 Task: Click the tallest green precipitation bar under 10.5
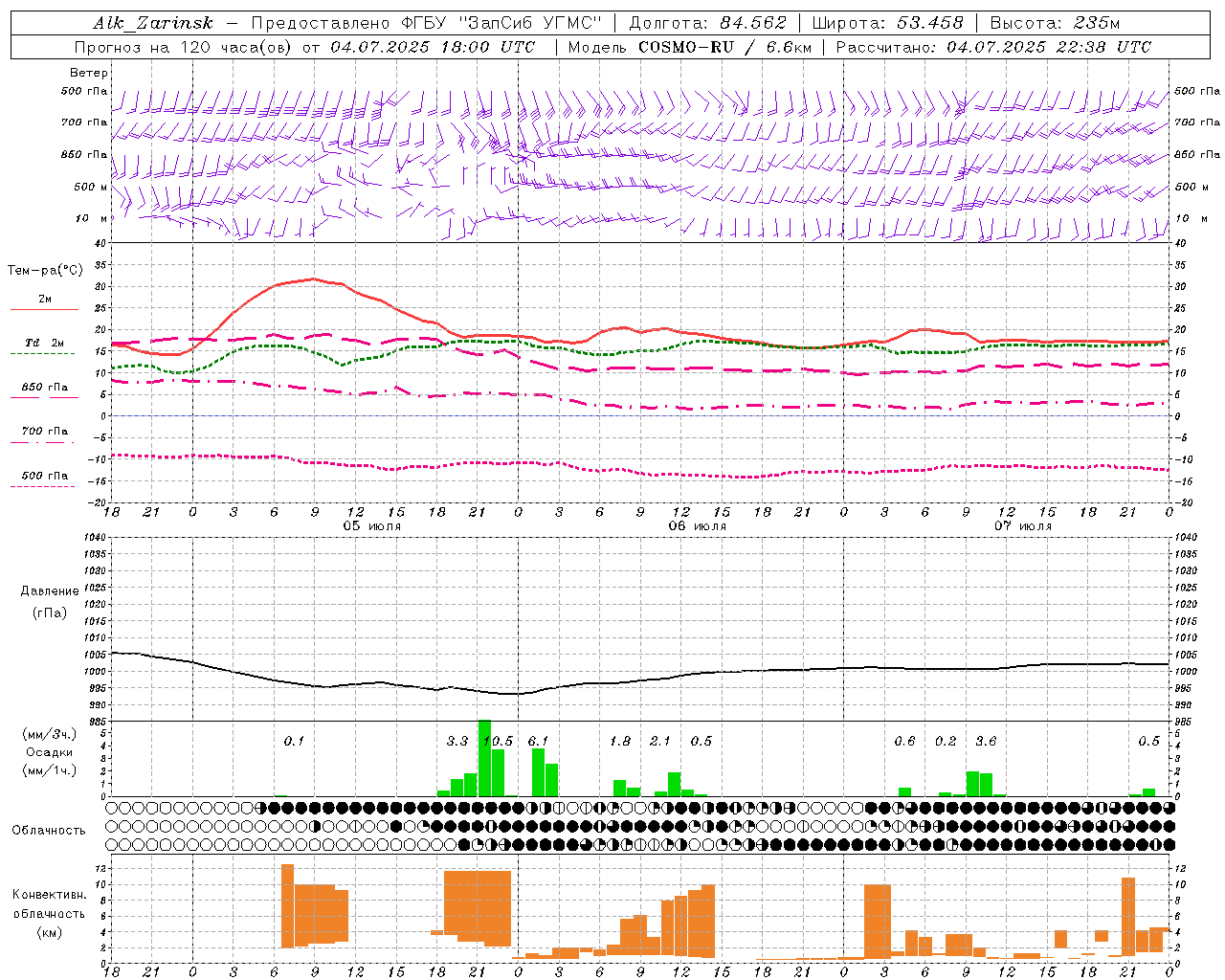click(484, 758)
